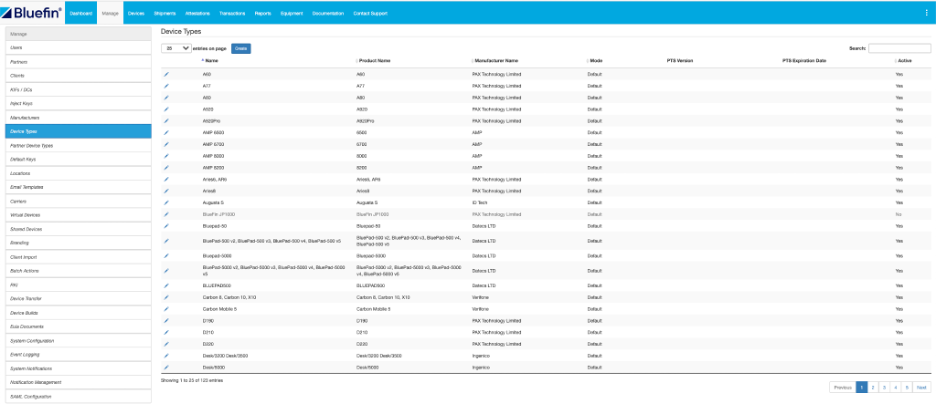Open System Configuration in the sidebar

[78, 341]
